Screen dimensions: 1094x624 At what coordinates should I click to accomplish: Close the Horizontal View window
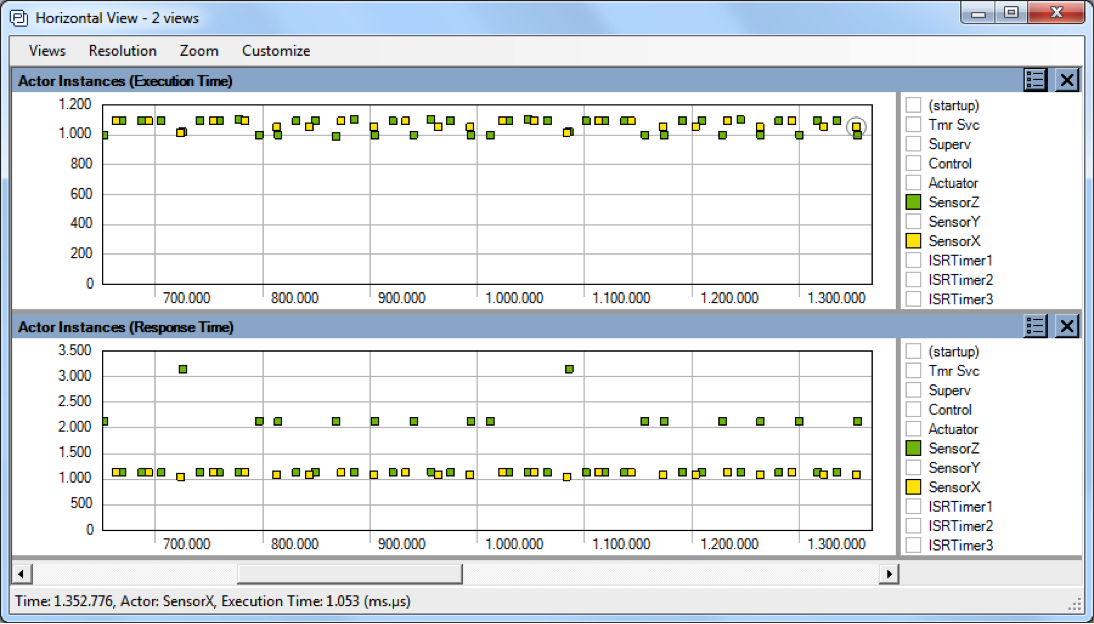click(1056, 13)
